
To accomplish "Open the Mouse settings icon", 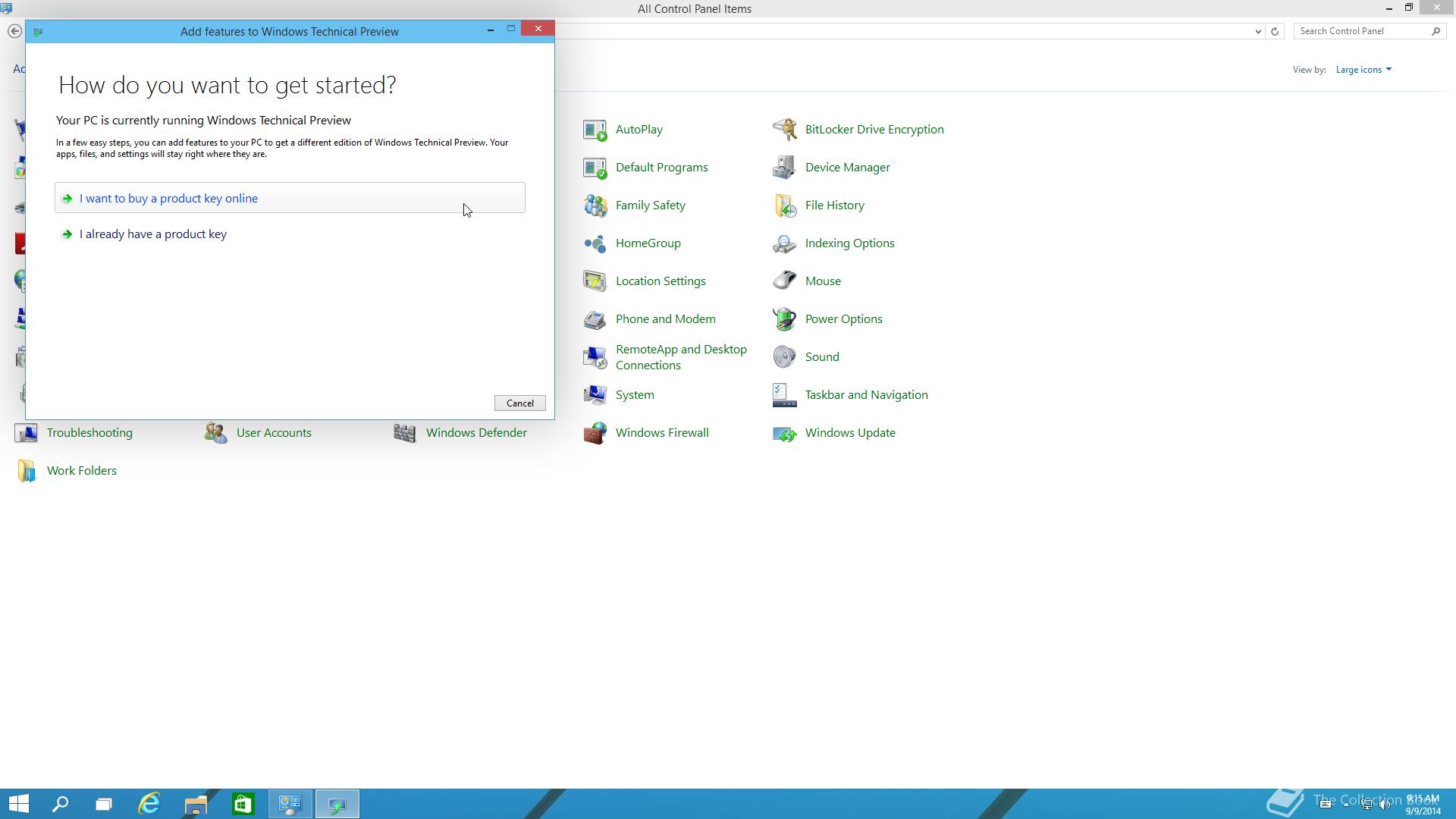I will pos(784,281).
